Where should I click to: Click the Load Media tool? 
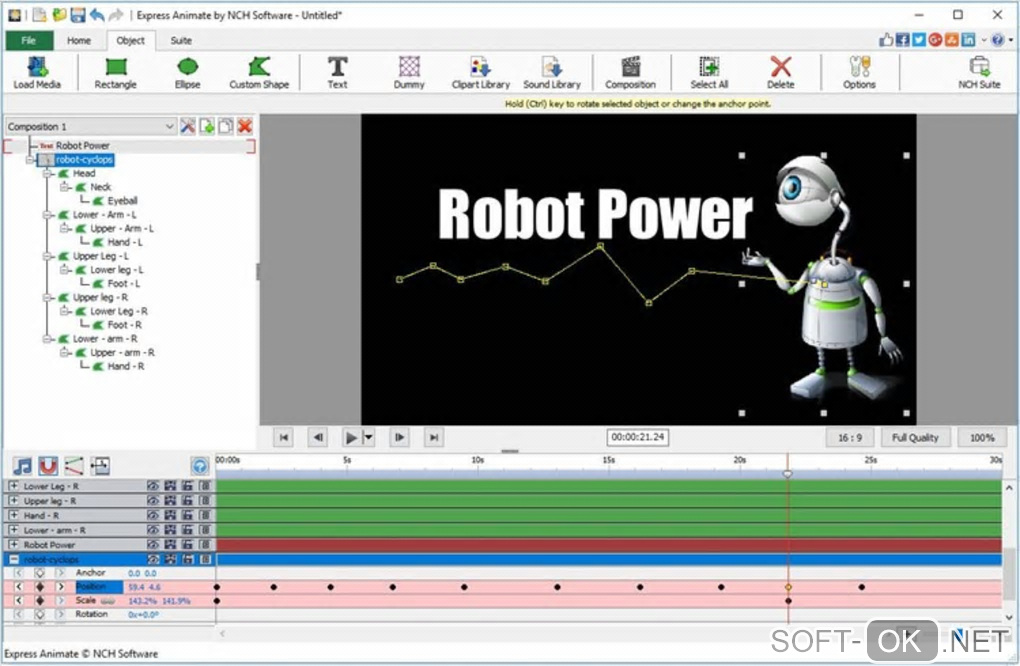[x=37, y=72]
